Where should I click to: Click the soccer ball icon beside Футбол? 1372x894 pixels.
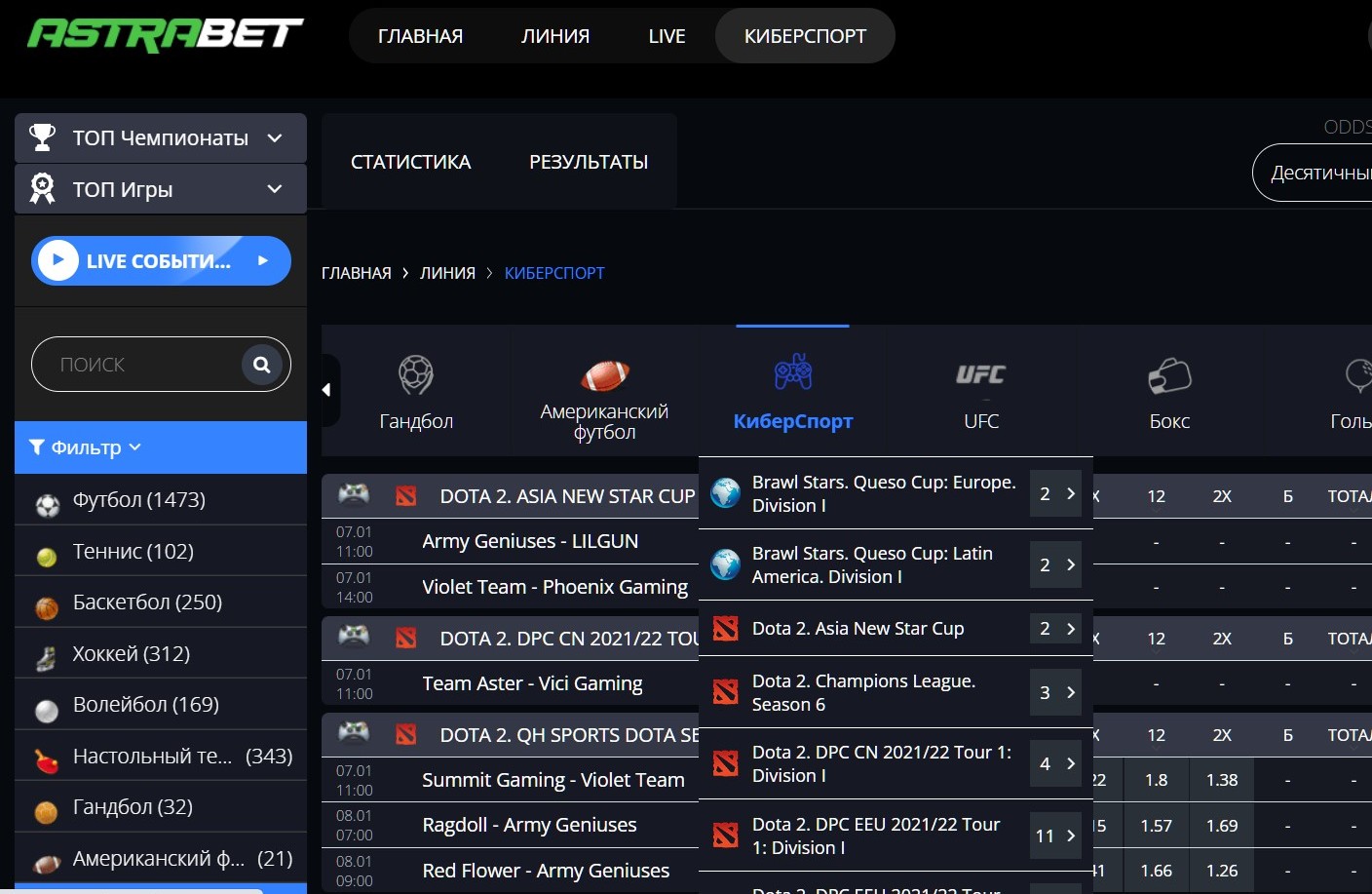click(x=47, y=505)
